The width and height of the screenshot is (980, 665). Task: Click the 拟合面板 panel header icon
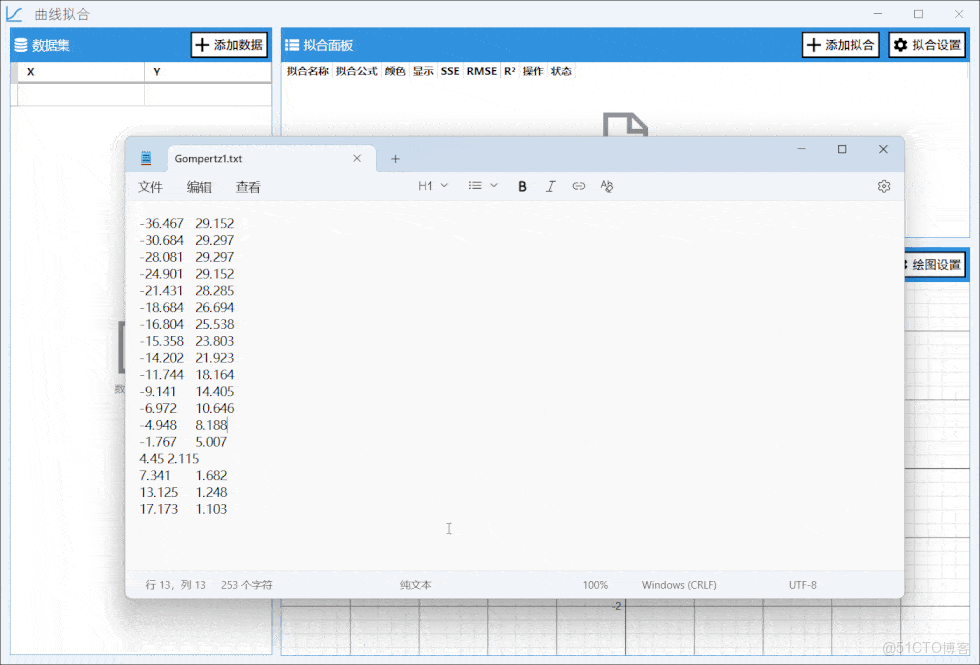(x=292, y=44)
